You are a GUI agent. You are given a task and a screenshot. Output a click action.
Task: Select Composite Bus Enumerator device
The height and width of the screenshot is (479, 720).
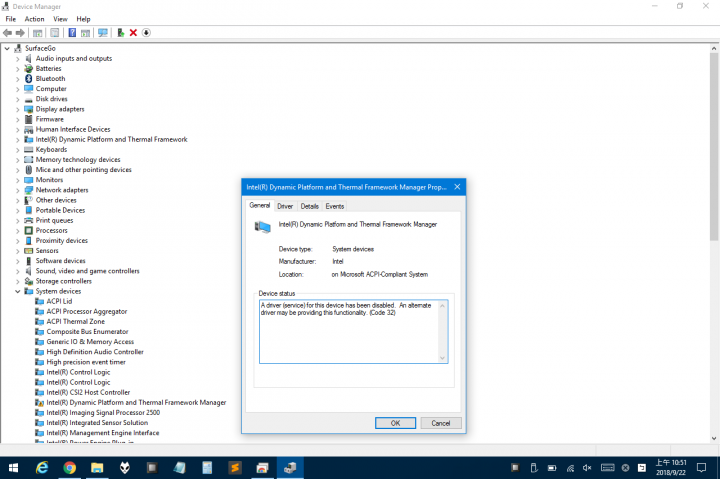click(87, 332)
